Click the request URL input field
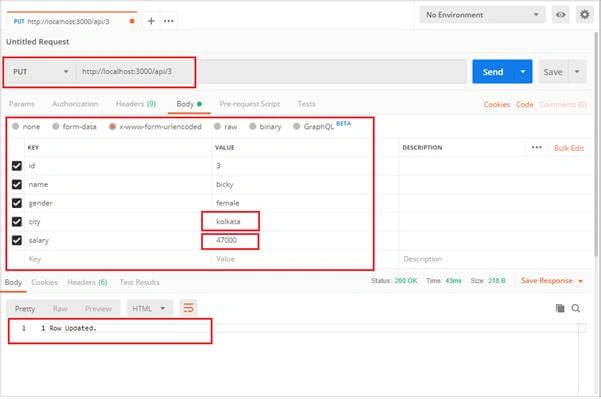The image size is (601, 399). pyautogui.click(x=271, y=72)
